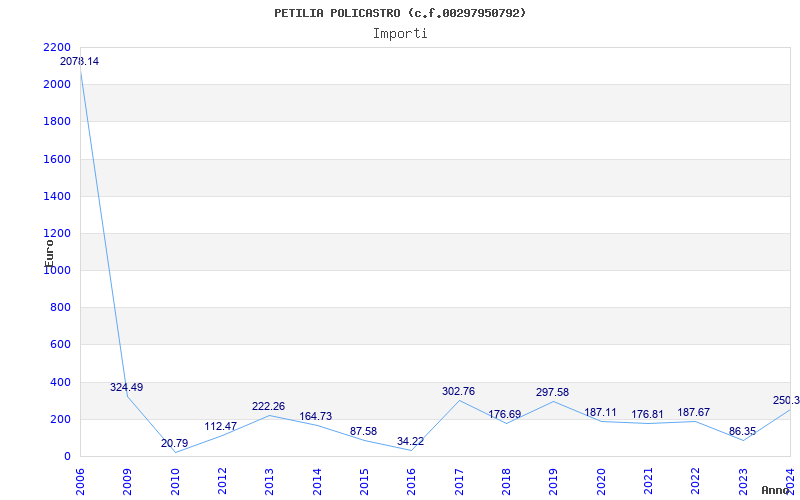The width and height of the screenshot is (800, 500).
Task: Select the 164.73 data point label
Action: click(315, 416)
